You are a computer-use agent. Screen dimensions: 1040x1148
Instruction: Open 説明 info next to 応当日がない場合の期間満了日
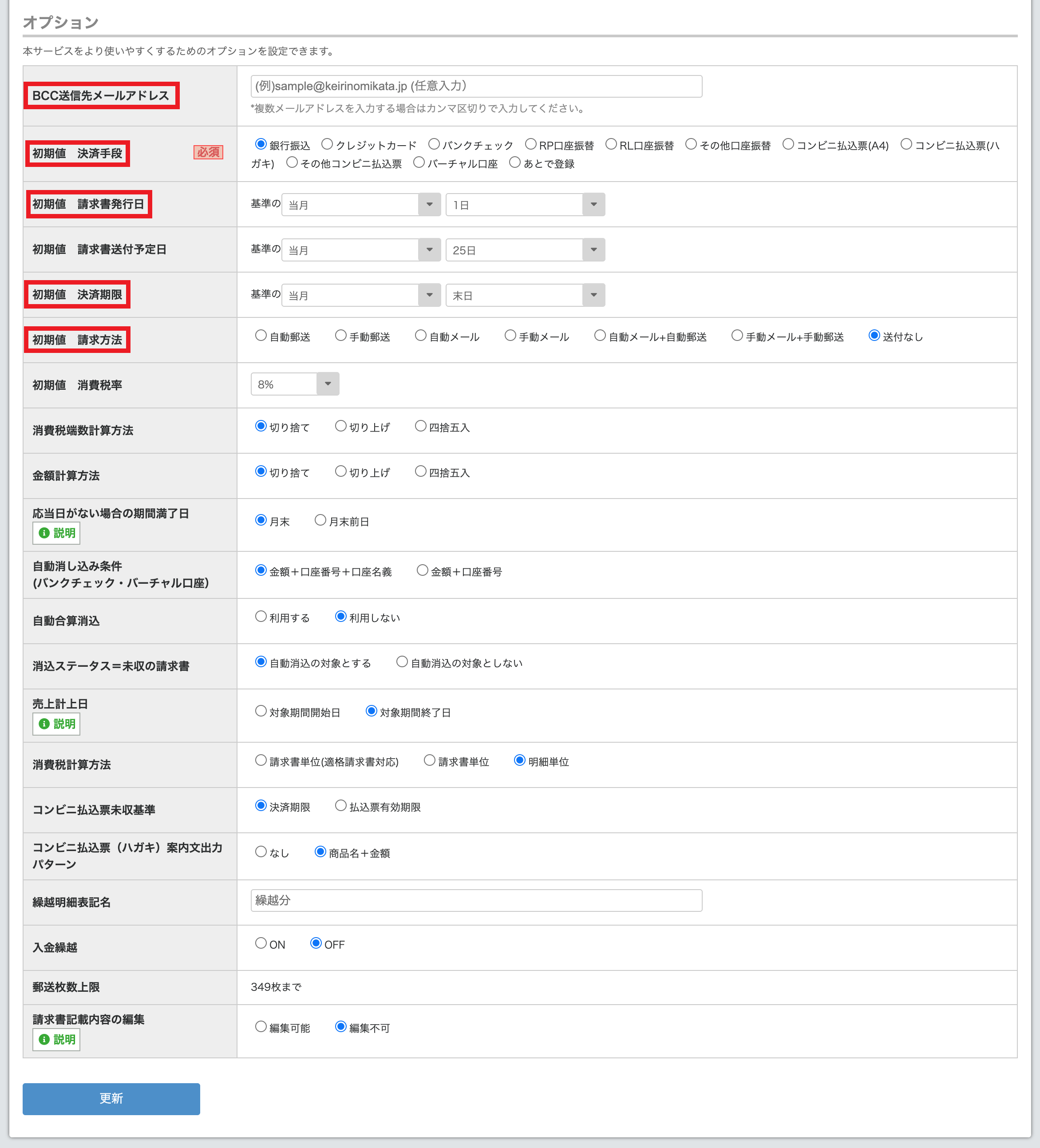pos(56,533)
